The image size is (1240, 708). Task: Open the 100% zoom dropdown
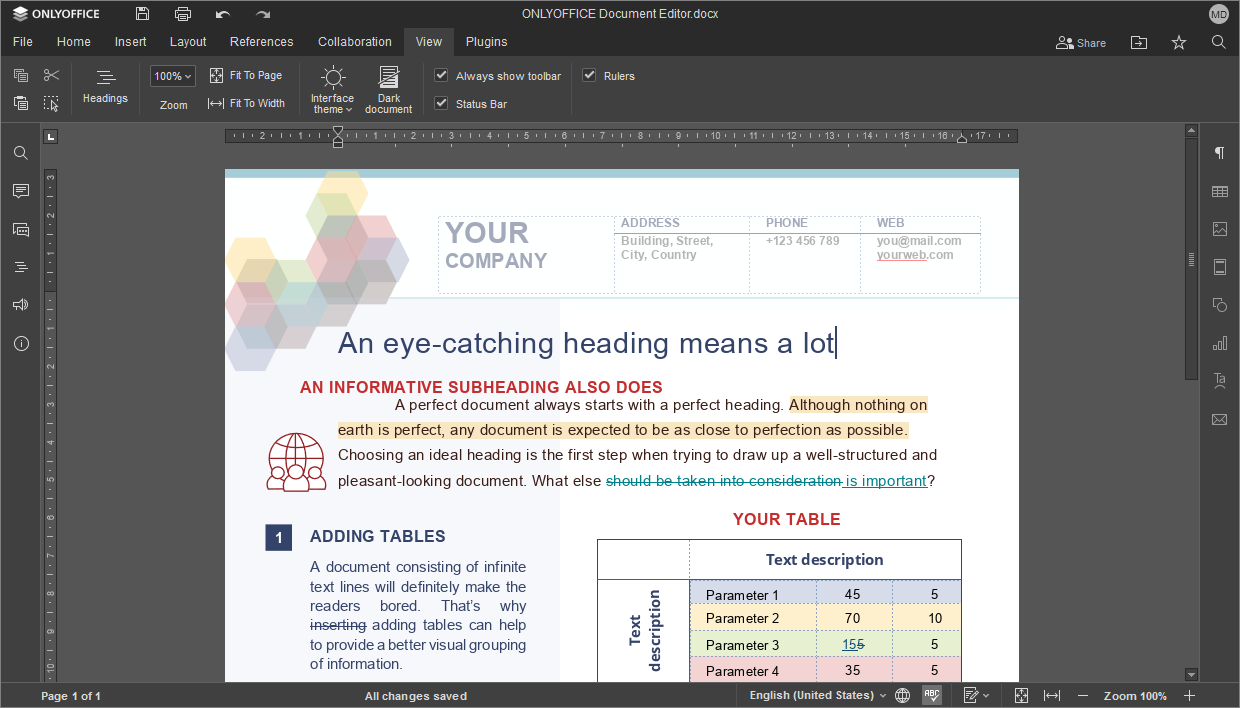point(173,76)
